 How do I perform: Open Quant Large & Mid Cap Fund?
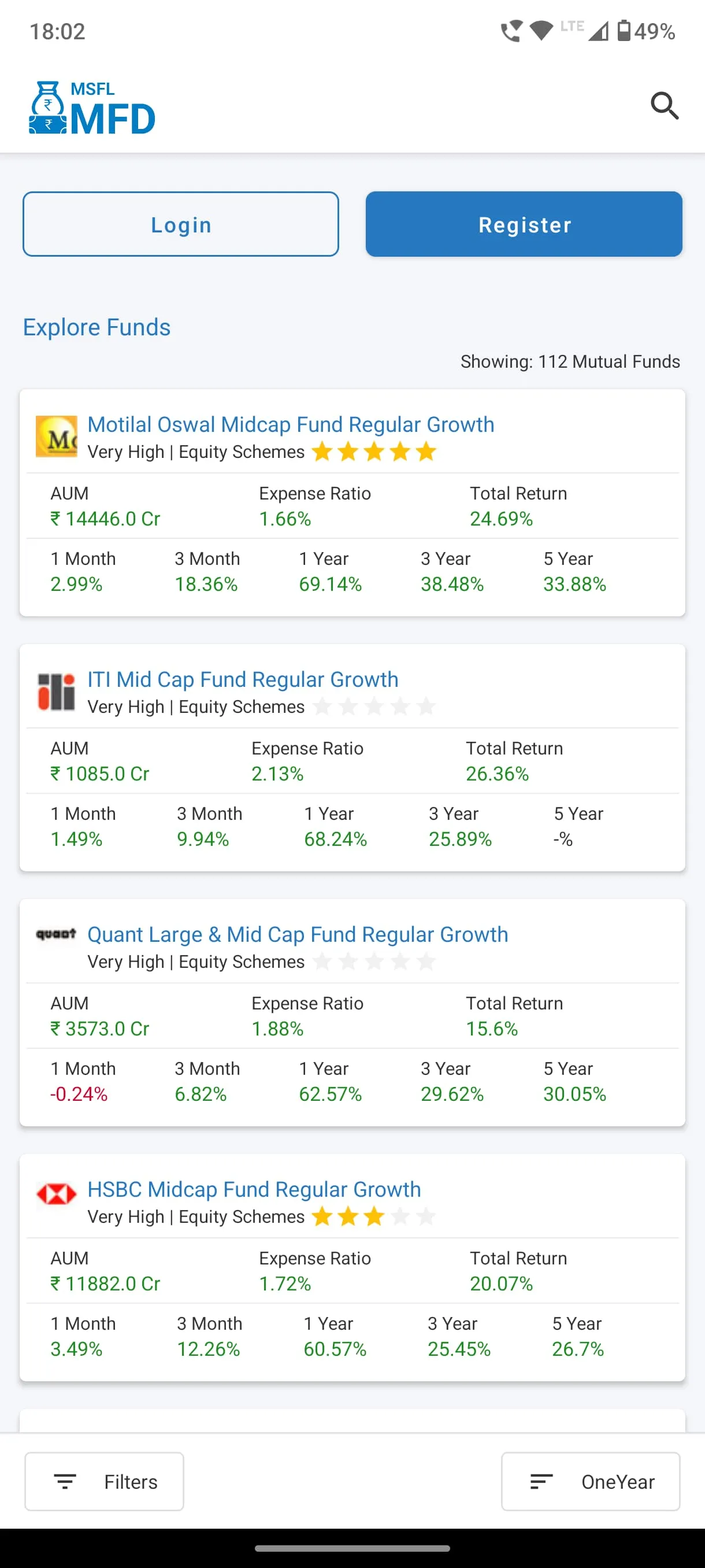tap(298, 934)
